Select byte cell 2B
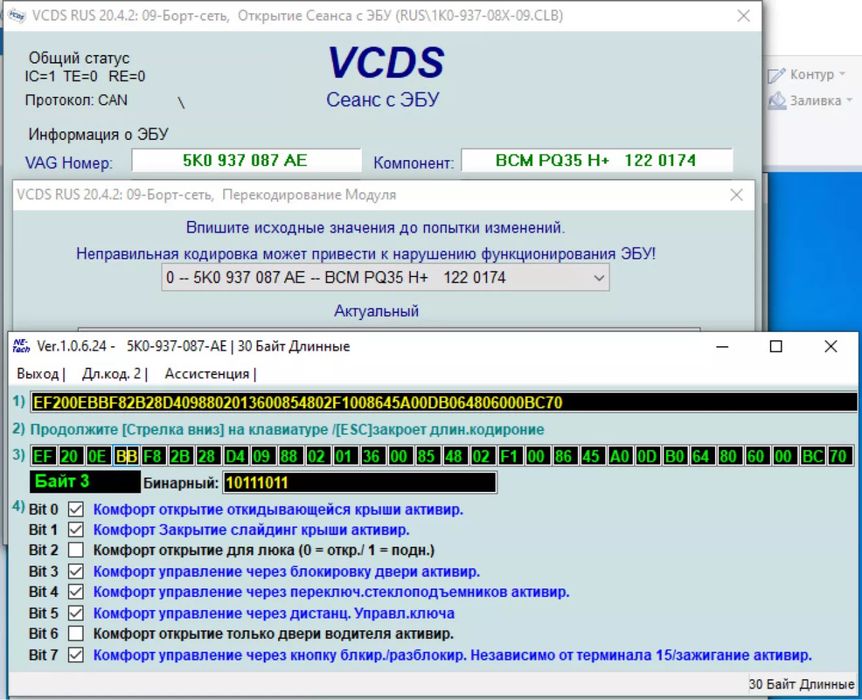This screenshot has height=700, width=862. (x=181, y=456)
